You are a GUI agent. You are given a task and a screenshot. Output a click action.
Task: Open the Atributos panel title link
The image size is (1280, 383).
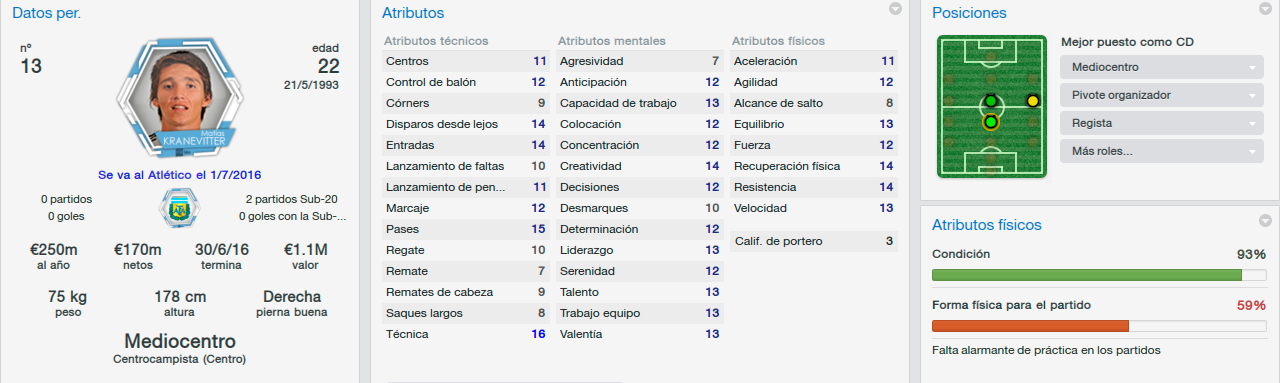click(x=413, y=13)
